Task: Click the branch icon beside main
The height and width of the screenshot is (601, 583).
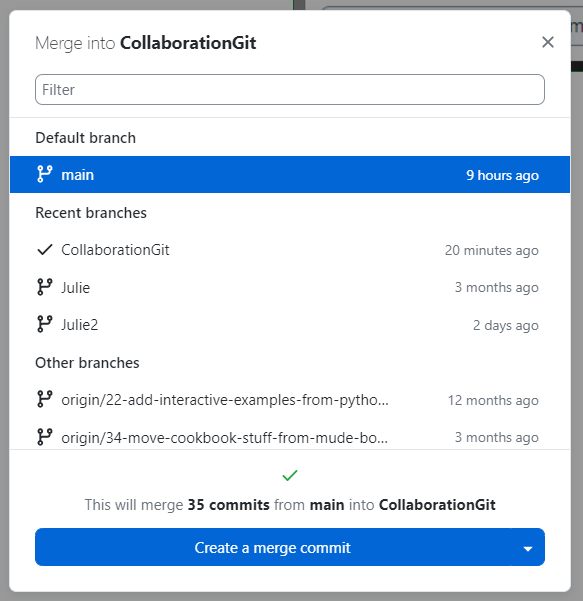Action: 44,174
